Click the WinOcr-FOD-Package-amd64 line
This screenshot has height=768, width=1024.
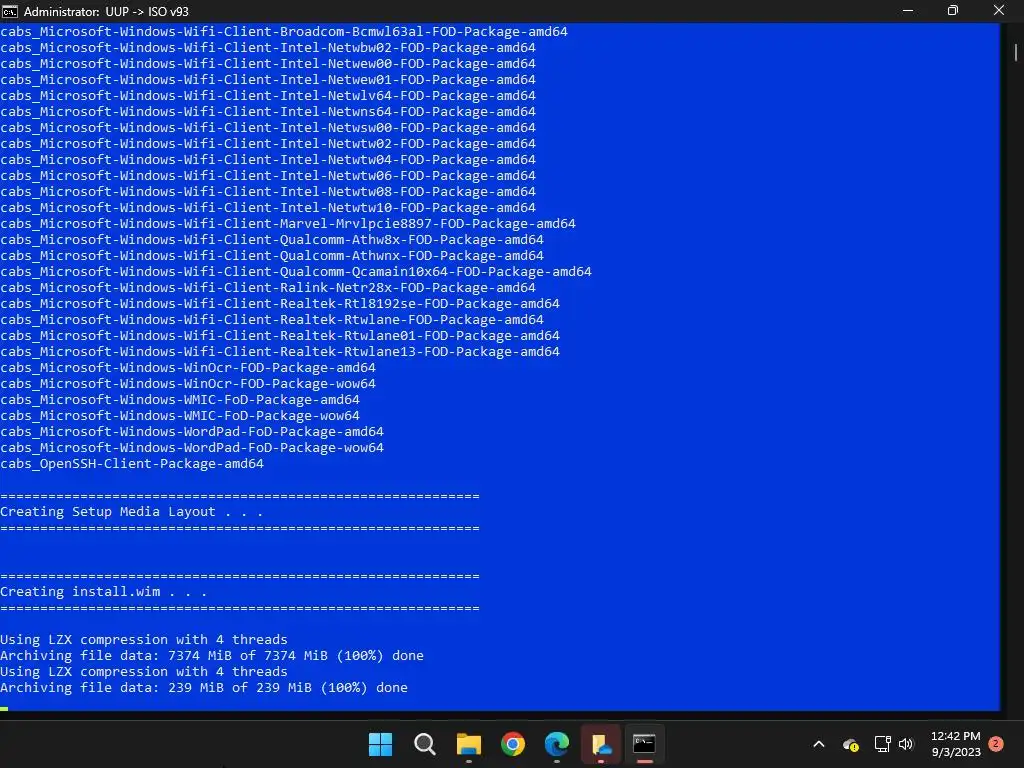coord(188,368)
